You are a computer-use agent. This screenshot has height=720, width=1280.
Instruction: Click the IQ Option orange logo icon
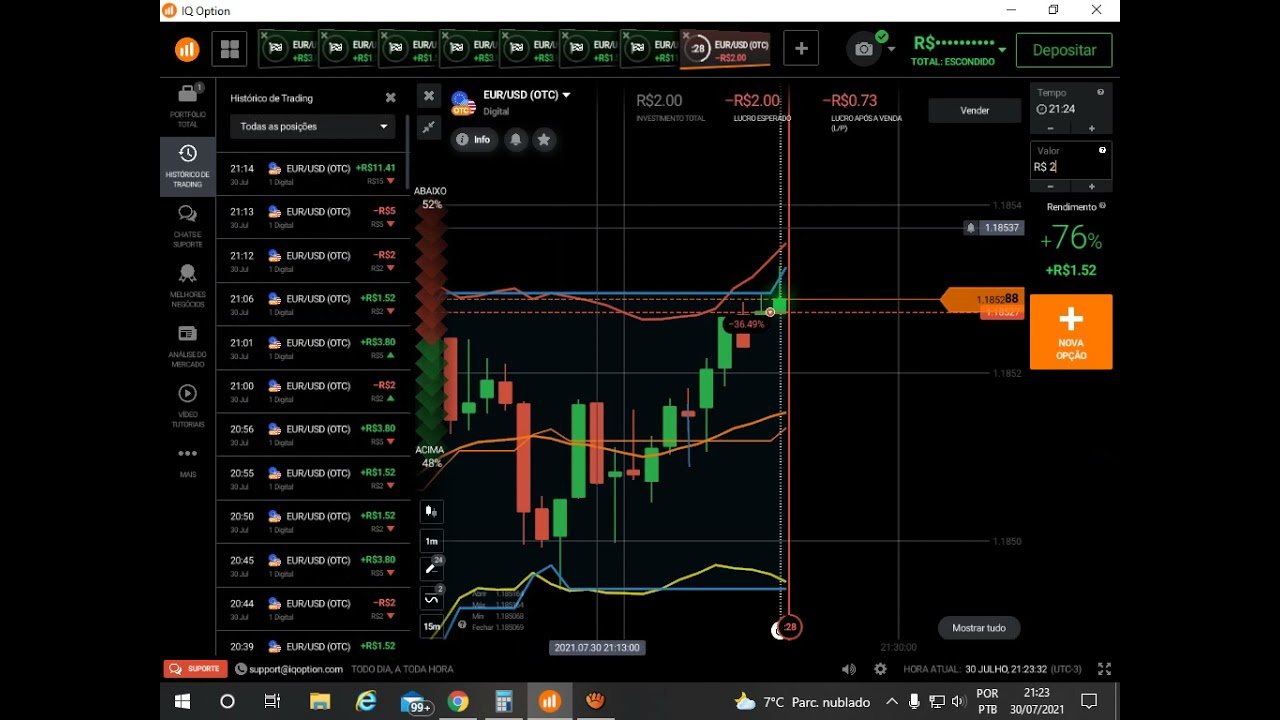click(187, 49)
